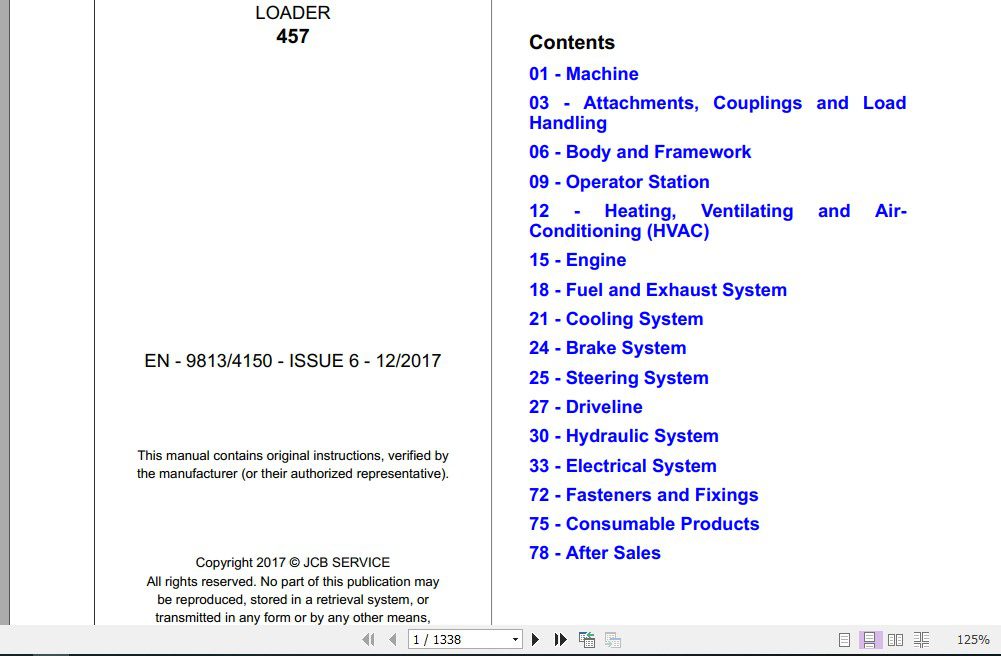Select continuous page scrolling layout

869,639
